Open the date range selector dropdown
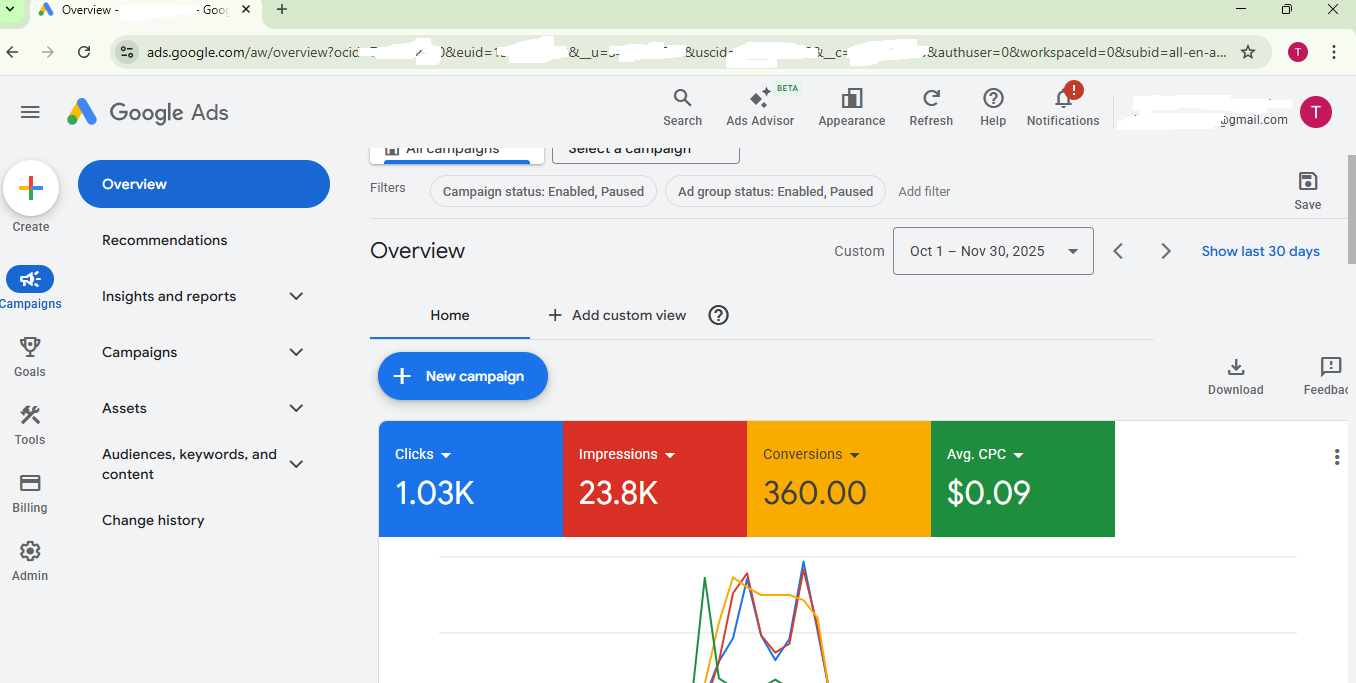The width and height of the screenshot is (1356, 683). point(993,251)
